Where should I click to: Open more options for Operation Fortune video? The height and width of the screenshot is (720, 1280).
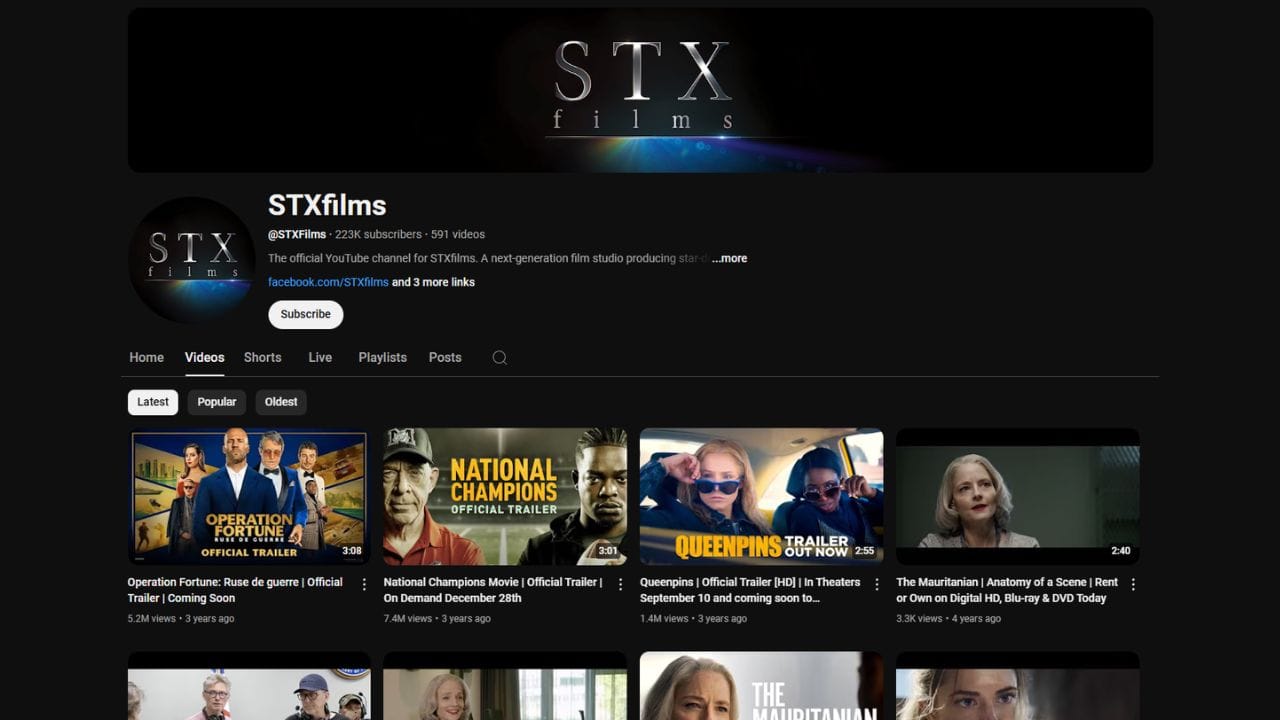coord(364,584)
